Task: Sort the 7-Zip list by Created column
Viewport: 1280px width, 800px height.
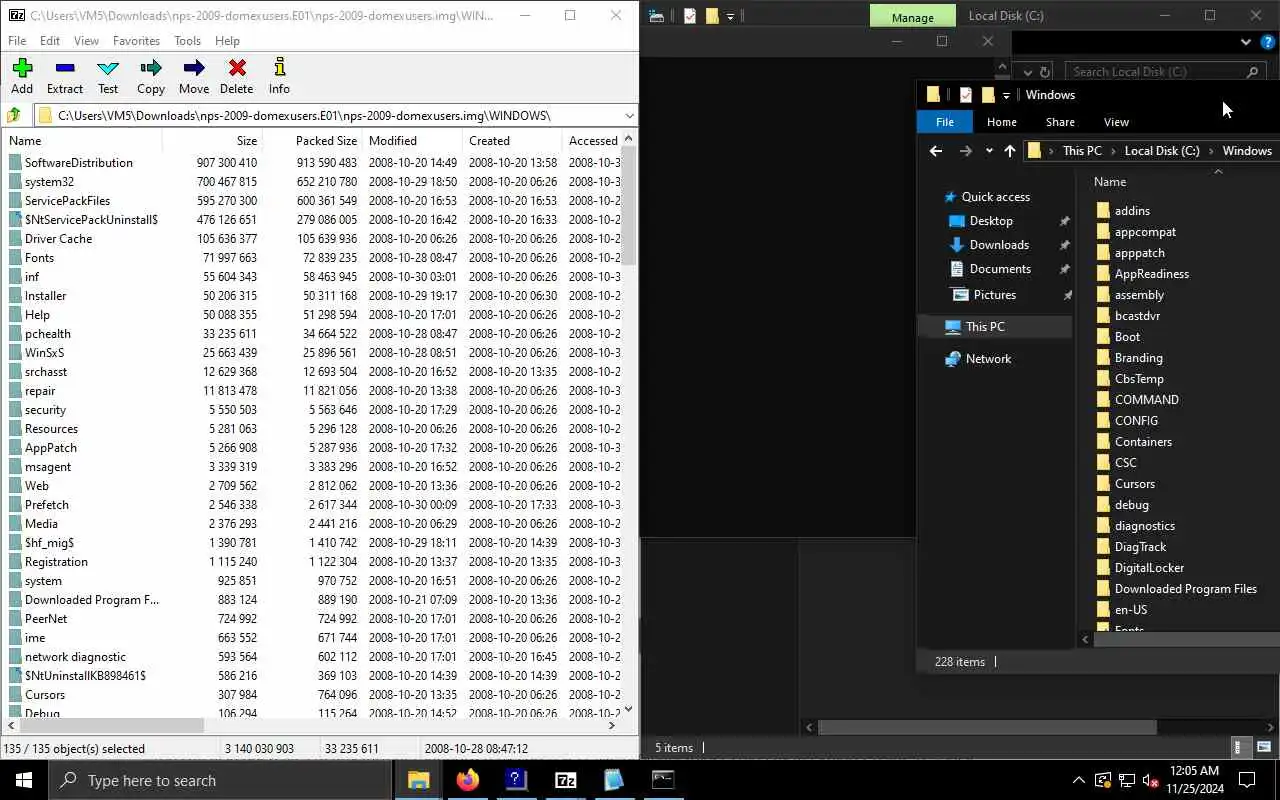Action: pyautogui.click(x=512, y=141)
